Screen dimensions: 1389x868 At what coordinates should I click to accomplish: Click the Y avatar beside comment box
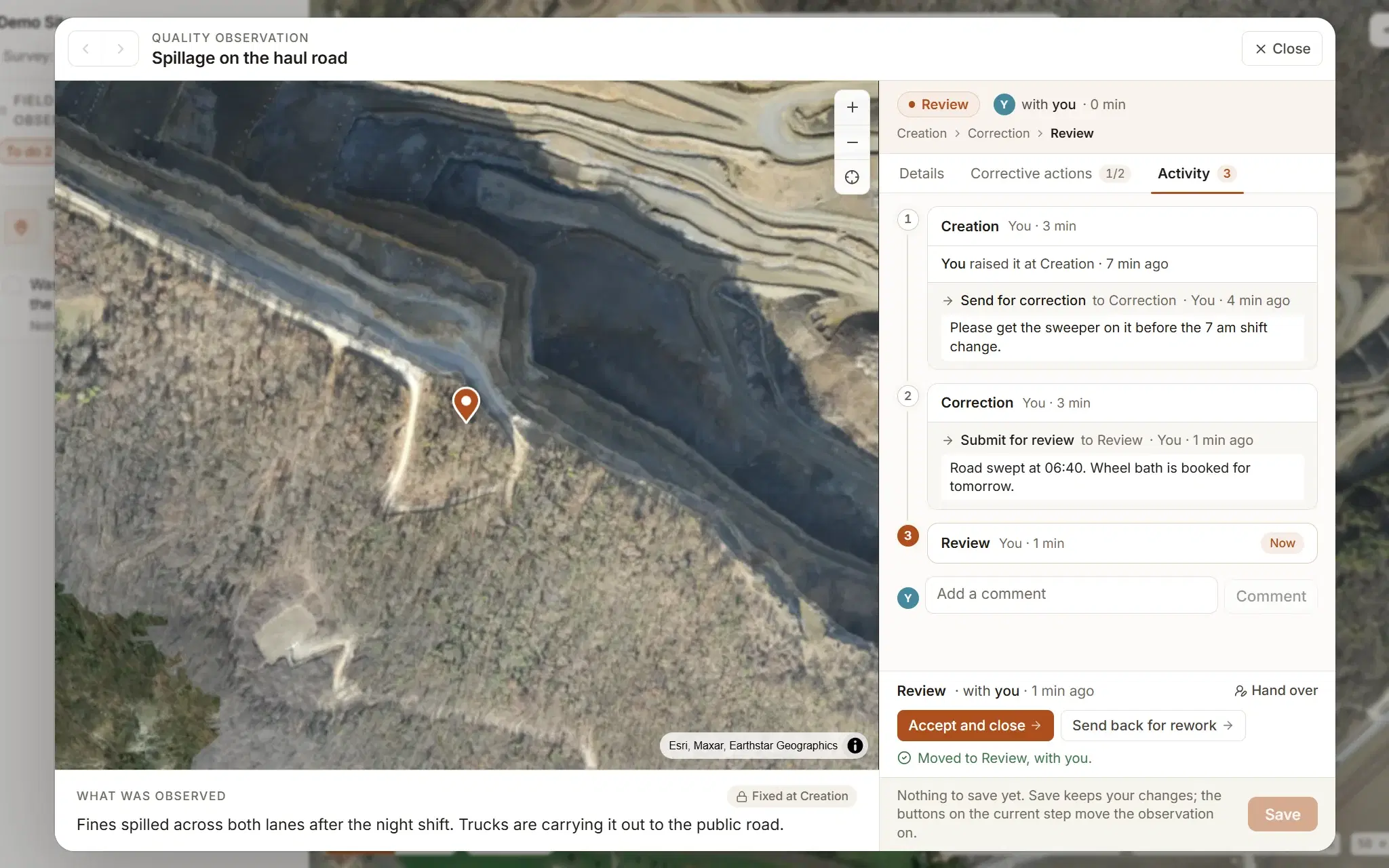(907, 597)
